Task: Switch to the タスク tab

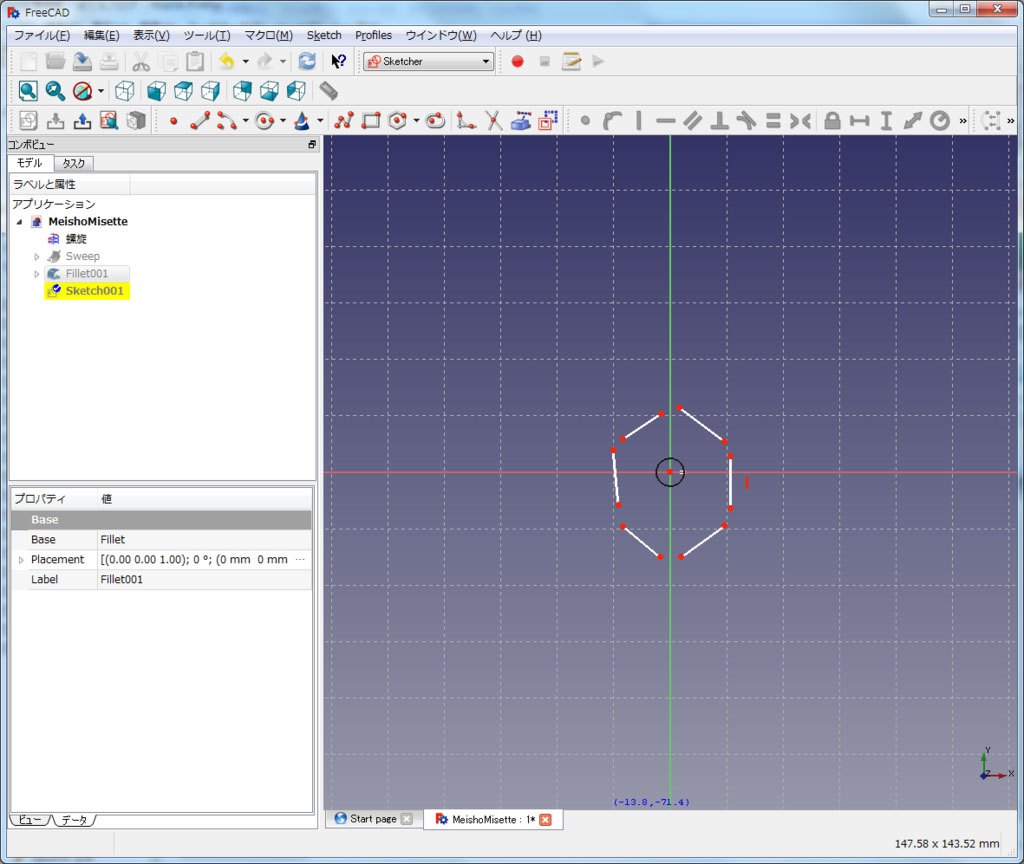Action: 73,163
